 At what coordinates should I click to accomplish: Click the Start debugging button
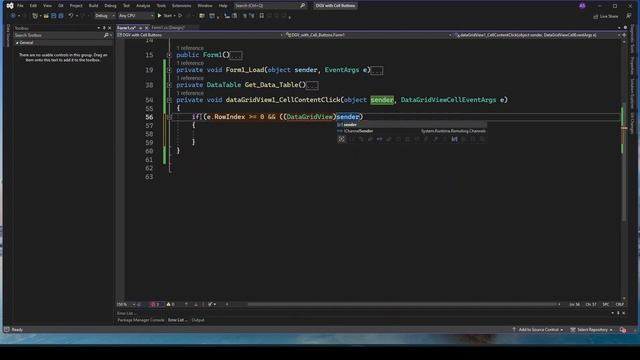point(165,16)
